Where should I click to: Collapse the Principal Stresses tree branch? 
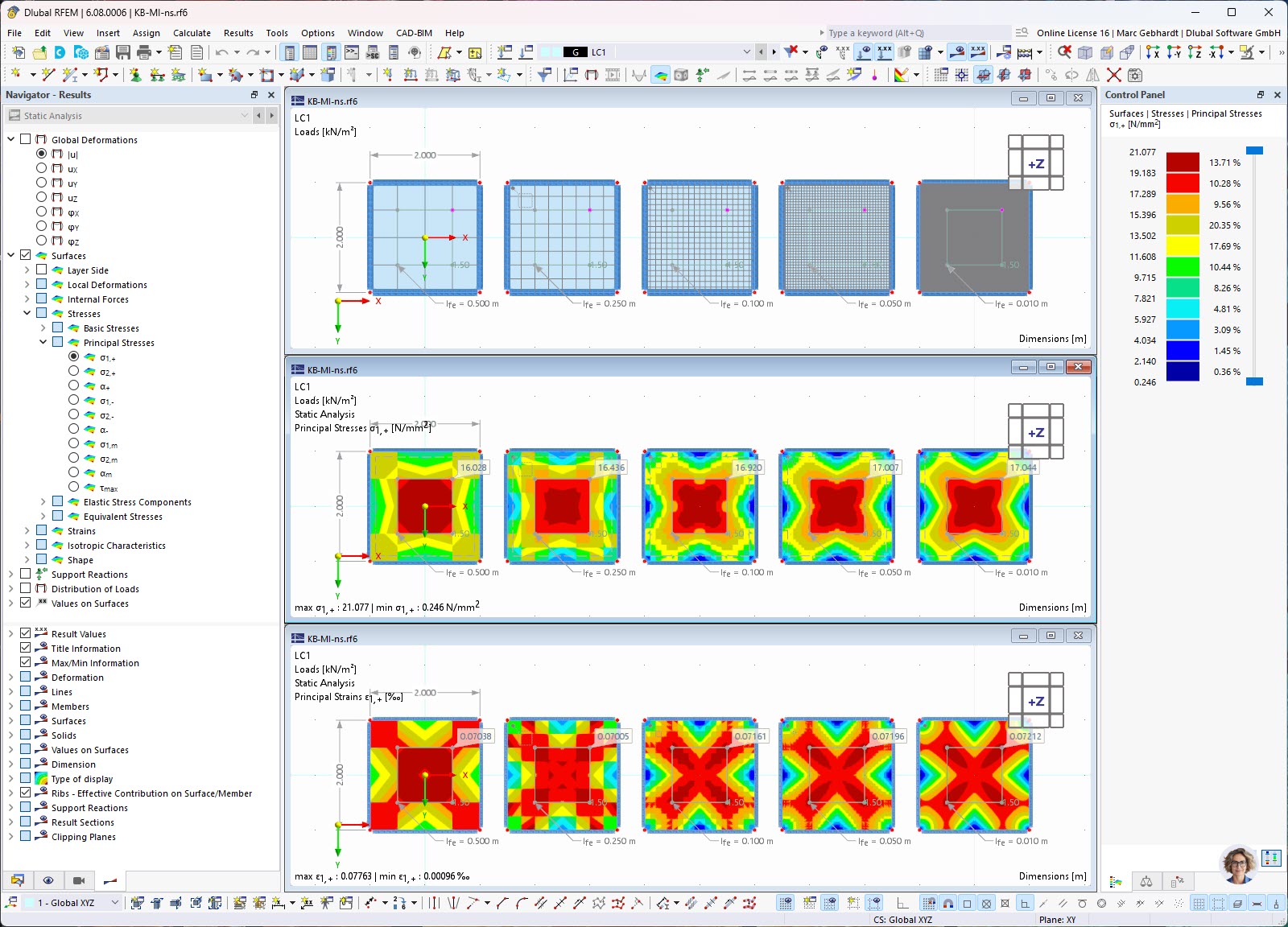[42, 342]
